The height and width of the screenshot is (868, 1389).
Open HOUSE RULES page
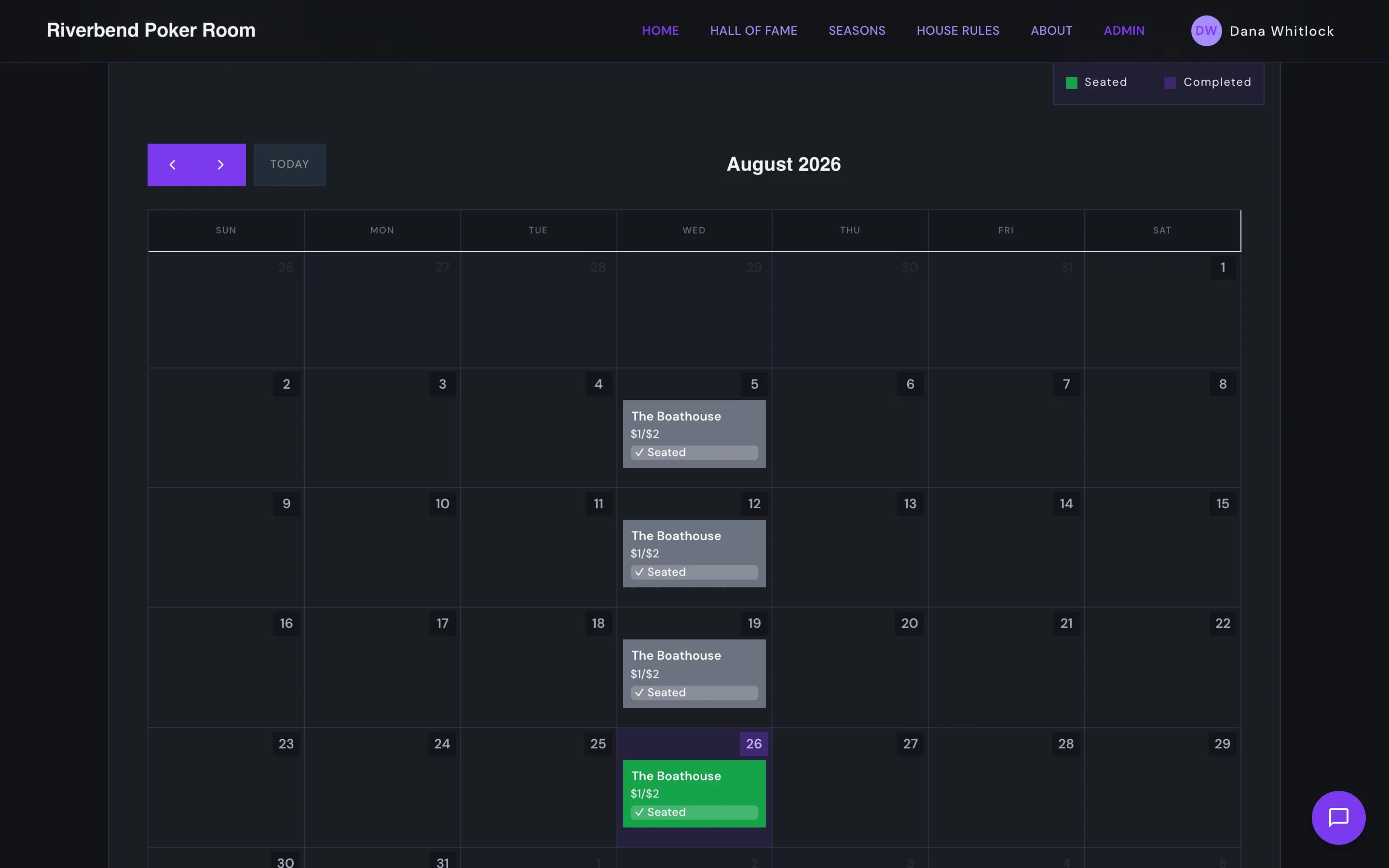point(958,31)
